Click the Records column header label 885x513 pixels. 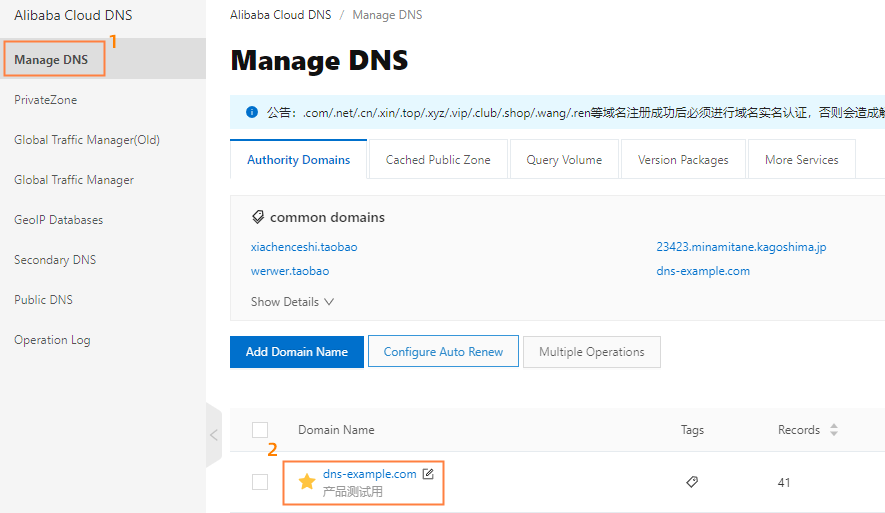pyautogui.click(x=799, y=429)
